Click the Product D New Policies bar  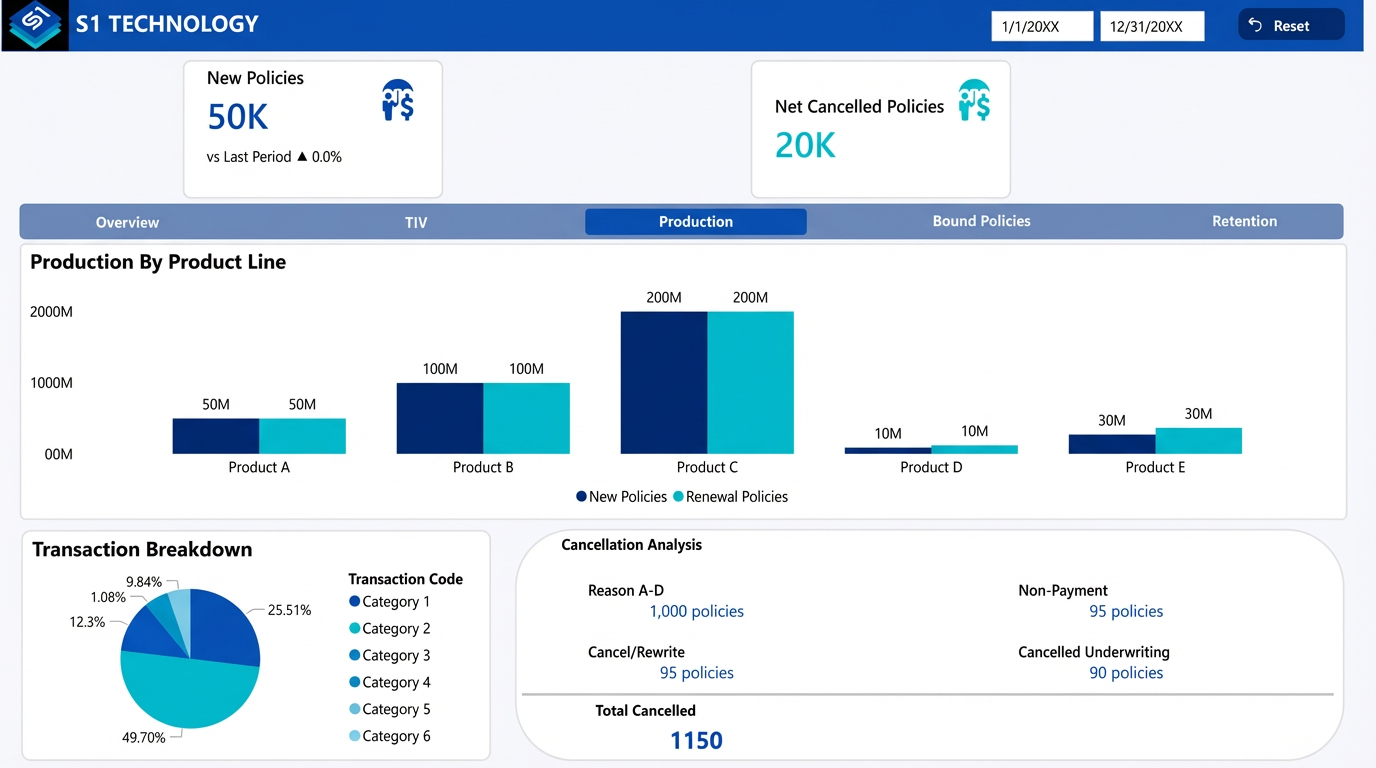(888, 449)
